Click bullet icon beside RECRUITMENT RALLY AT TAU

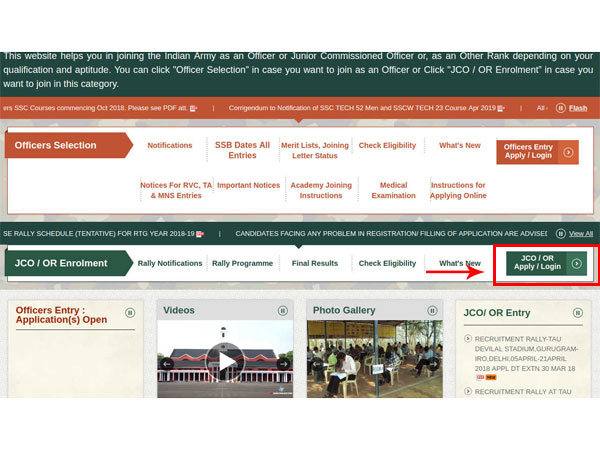468,391
